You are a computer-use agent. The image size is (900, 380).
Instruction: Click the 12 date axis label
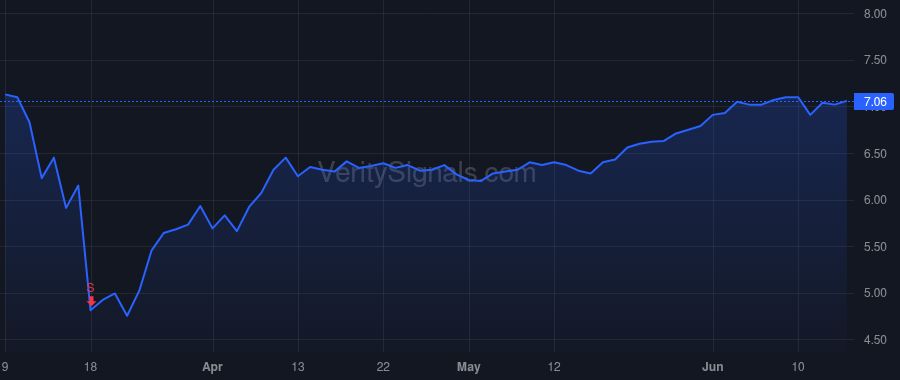pos(554,367)
